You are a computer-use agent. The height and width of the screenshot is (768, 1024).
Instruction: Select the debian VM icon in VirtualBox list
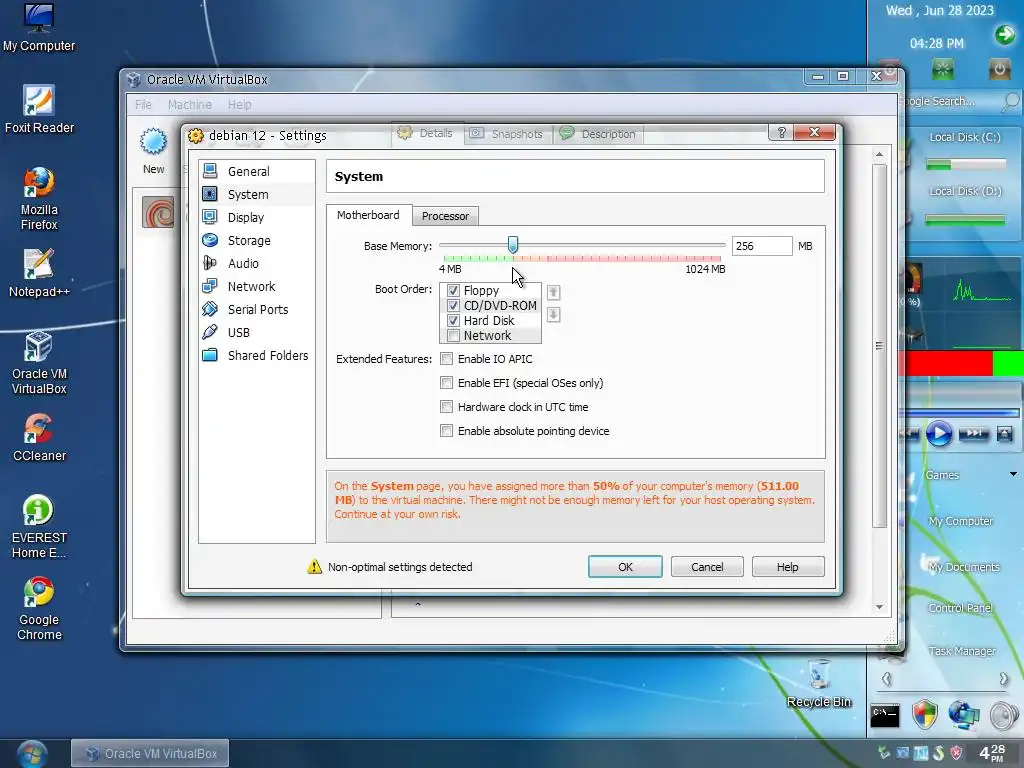click(x=158, y=212)
